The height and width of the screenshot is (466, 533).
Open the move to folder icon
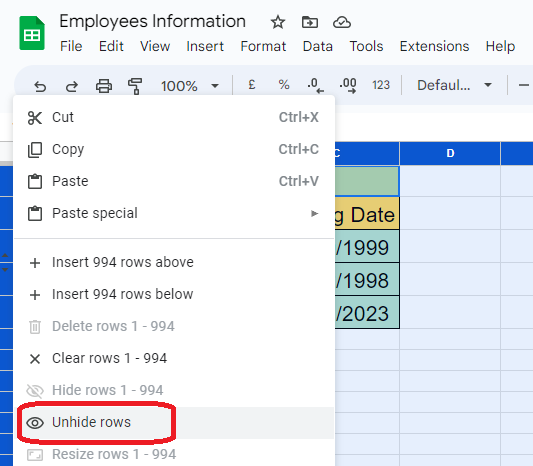pyautogui.click(x=310, y=22)
